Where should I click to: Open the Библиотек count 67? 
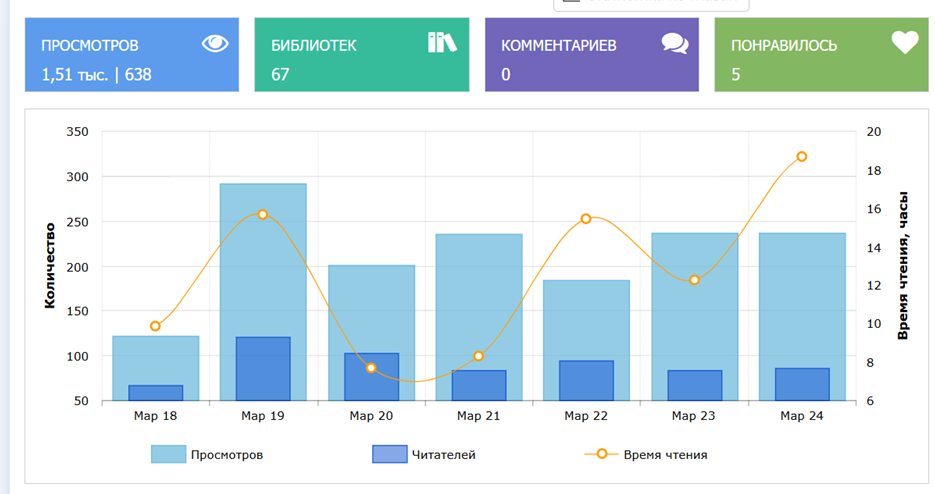click(280, 74)
